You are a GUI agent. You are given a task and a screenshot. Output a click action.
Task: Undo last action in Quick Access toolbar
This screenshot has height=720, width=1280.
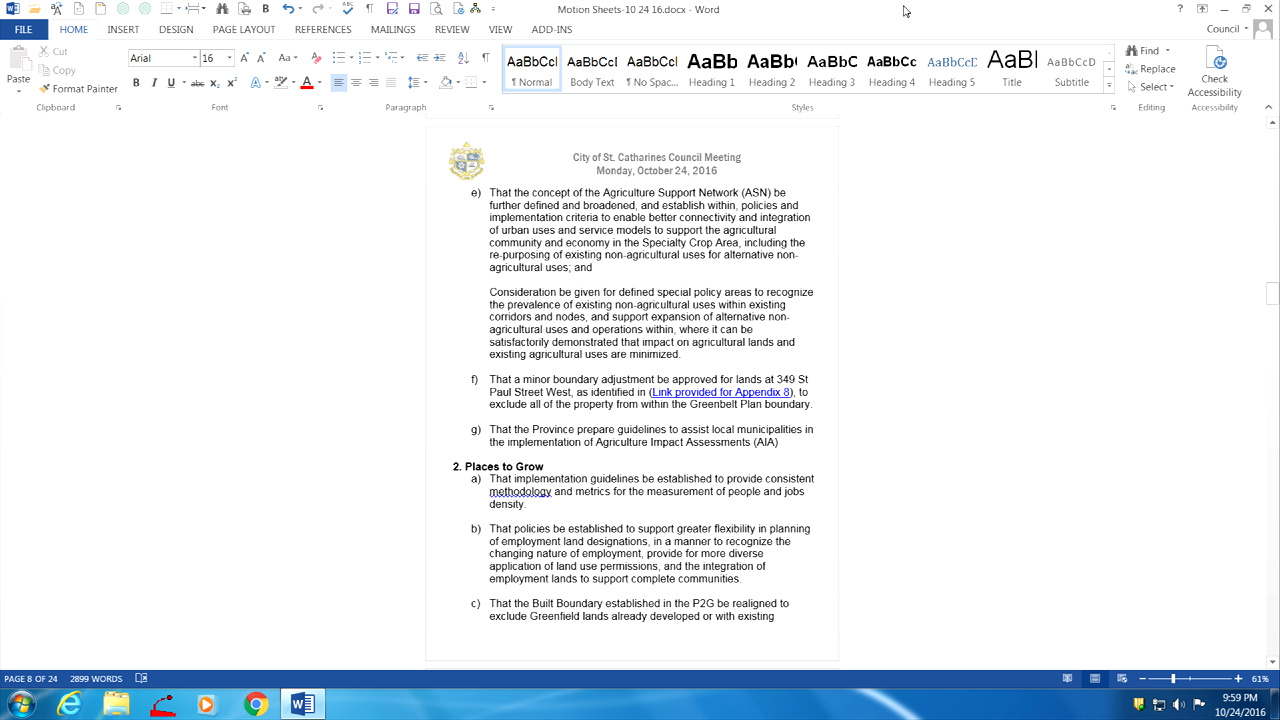pos(288,9)
